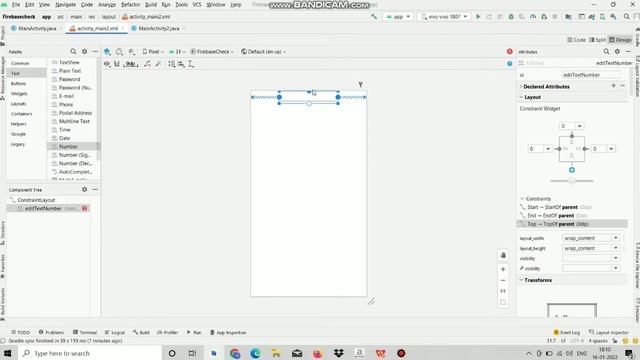Click the Make Project hammer icon

tap(373, 17)
